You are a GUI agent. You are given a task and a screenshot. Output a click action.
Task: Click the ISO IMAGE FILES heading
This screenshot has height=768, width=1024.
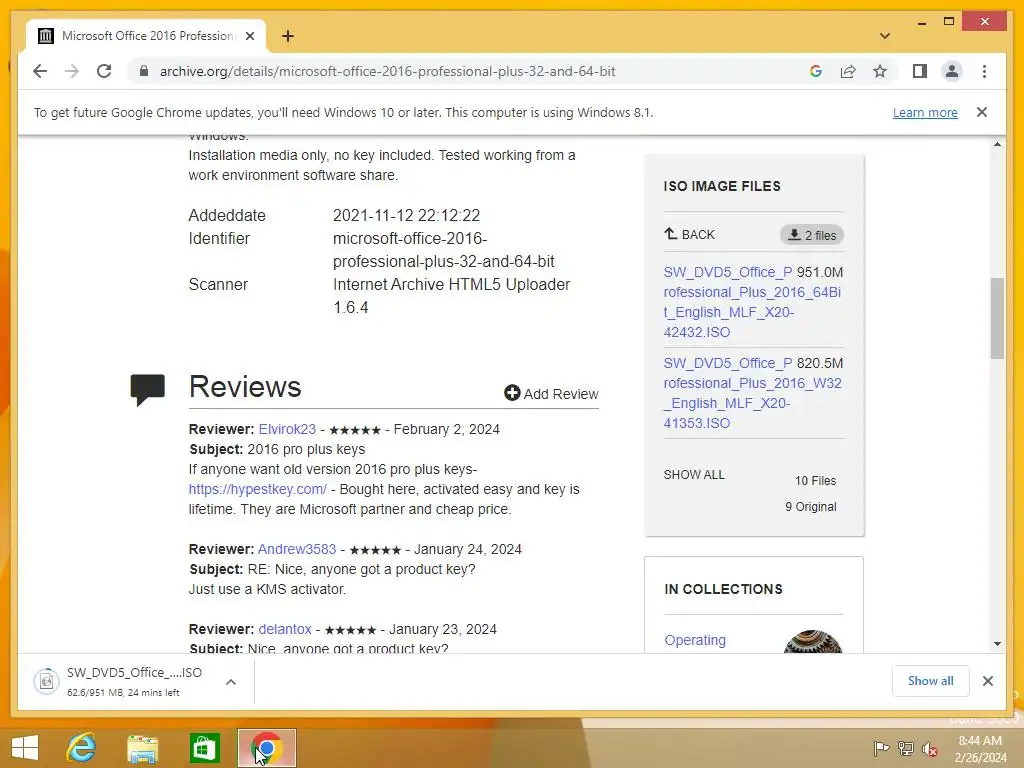(722, 186)
